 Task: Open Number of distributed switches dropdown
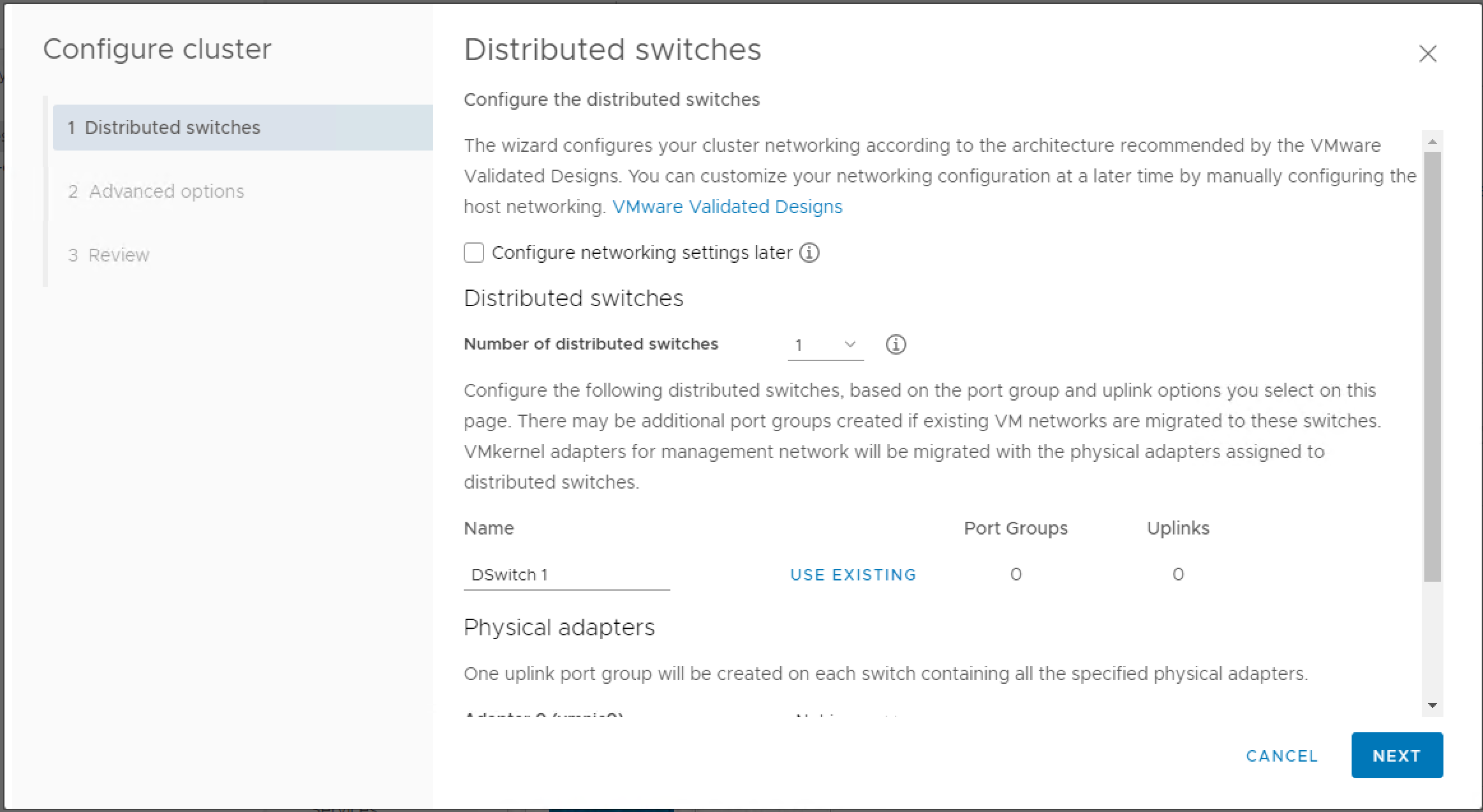pos(825,345)
